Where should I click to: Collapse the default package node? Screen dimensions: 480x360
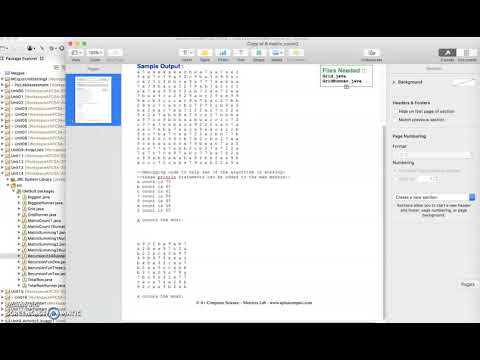14,191
